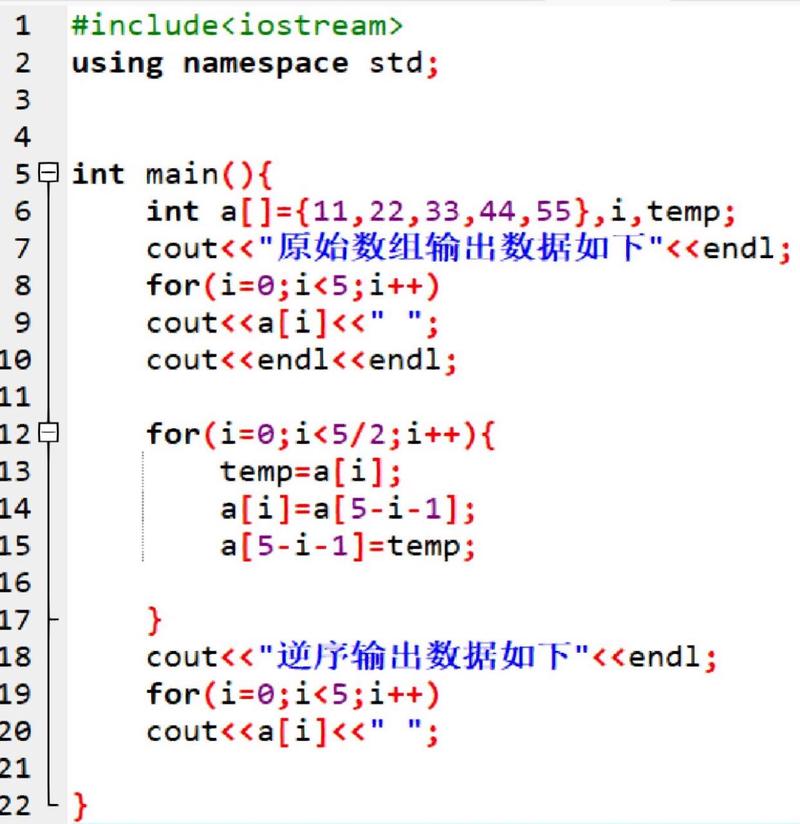Click the 'using namespace std;' line
The image size is (800, 824).
tap(255, 64)
